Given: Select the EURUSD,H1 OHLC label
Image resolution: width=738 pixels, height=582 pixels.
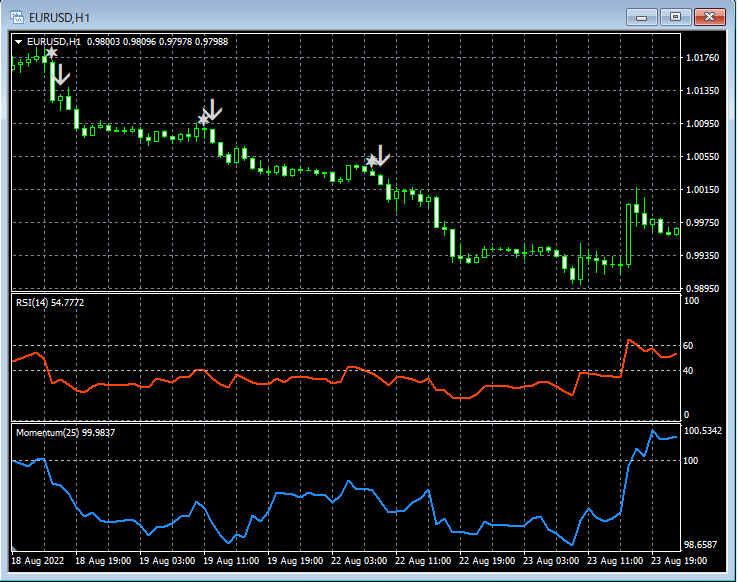Looking at the screenshot, I should tap(127, 42).
